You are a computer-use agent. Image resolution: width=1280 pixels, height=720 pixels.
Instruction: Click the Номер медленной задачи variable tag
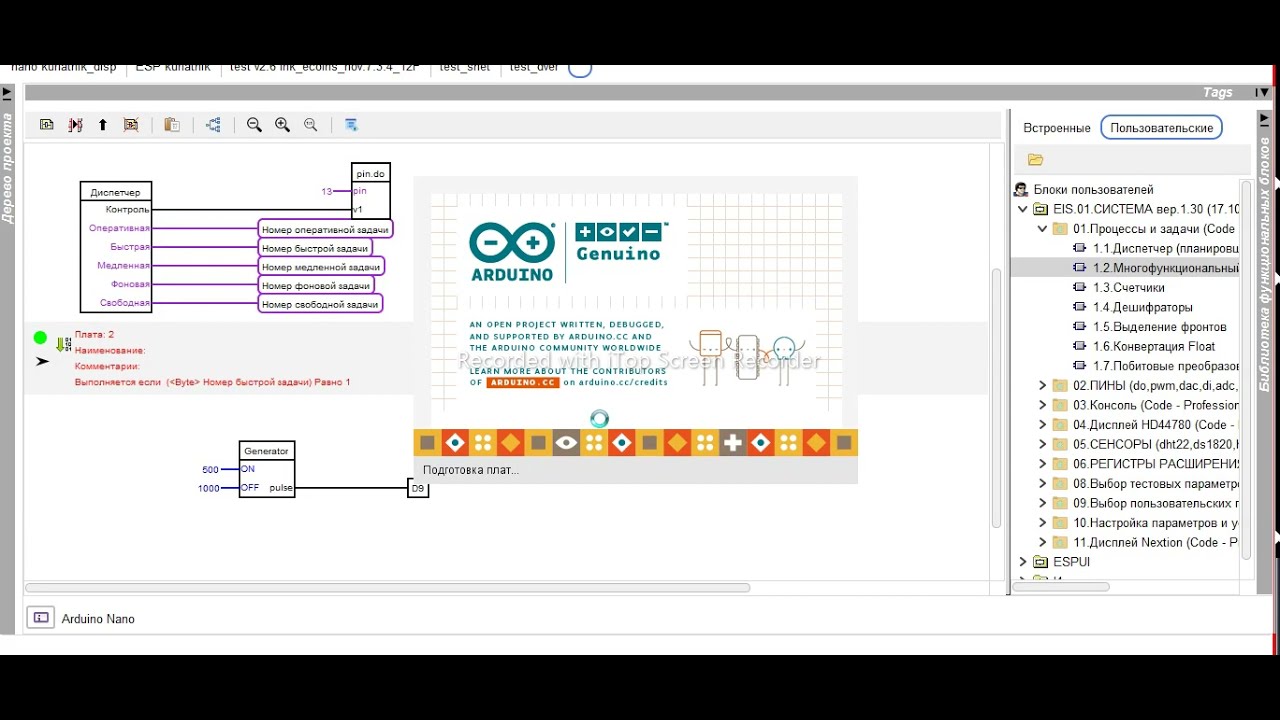[321, 267]
